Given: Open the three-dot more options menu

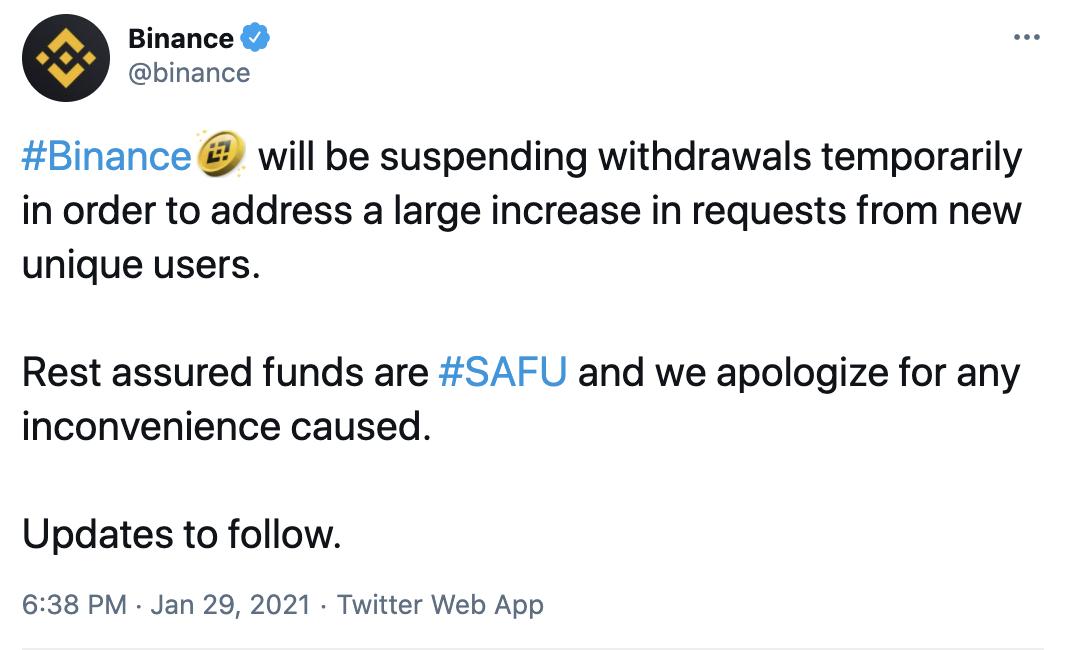Looking at the screenshot, I should click(x=1027, y=38).
